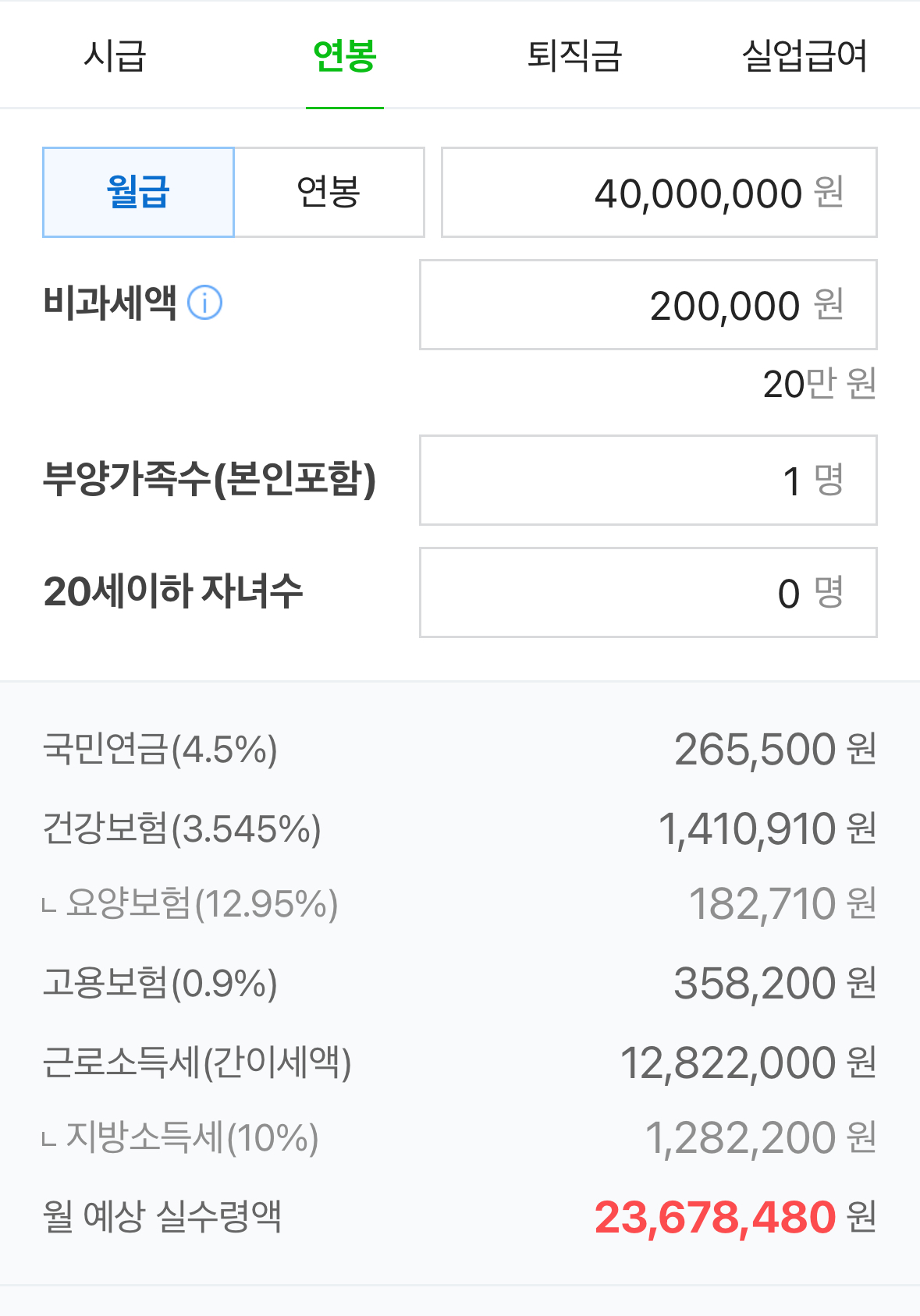This screenshot has width=920, height=1316.
Task: Tap the 20만 원 helper text
Action: pyautogui.click(x=819, y=384)
